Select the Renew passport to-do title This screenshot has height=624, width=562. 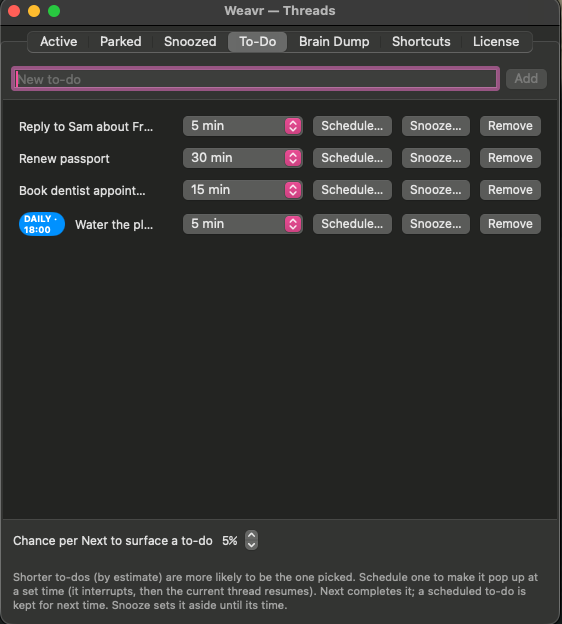[x=64, y=159]
